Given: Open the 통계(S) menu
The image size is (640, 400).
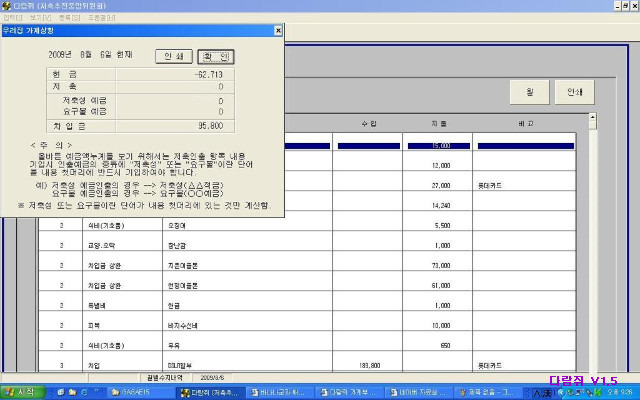Looking at the screenshot, I should [69, 18].
